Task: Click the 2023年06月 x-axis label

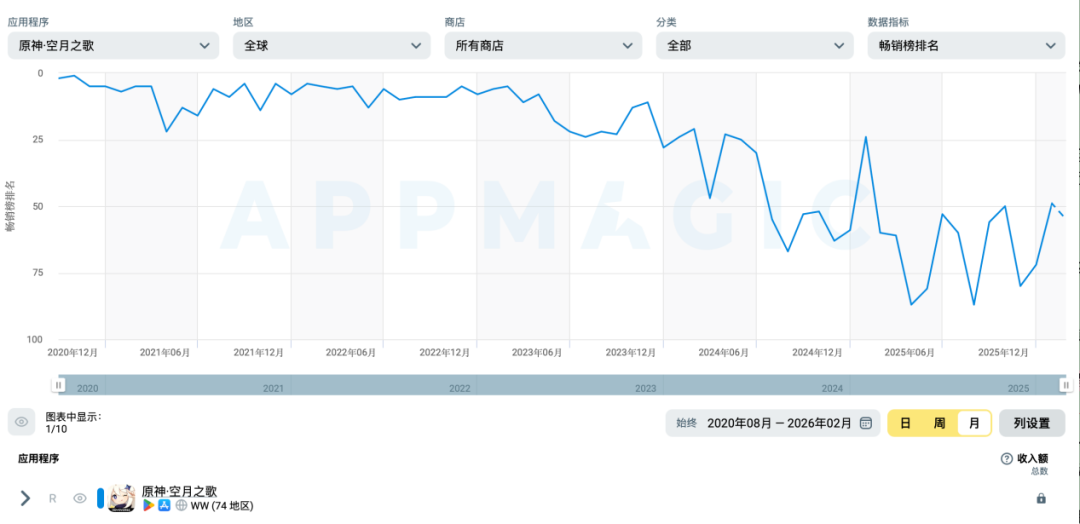Action: [x=537, y=353]
